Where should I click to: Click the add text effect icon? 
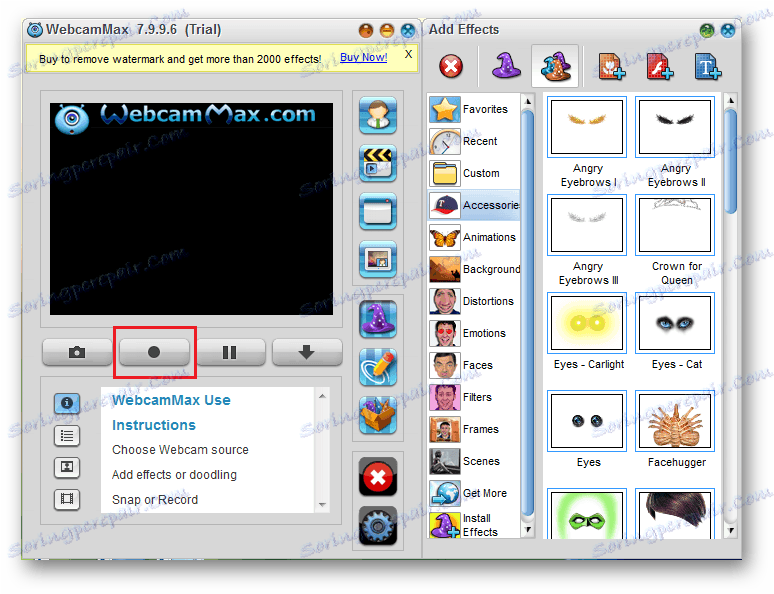tap(708, 67)
